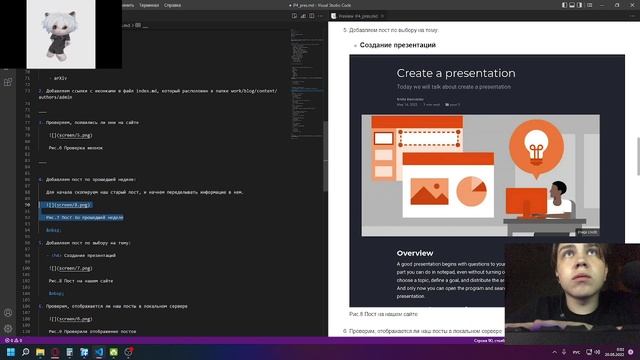Open the Extensions view in activity bar
The image size is (640, 360).
pos(8,82)
